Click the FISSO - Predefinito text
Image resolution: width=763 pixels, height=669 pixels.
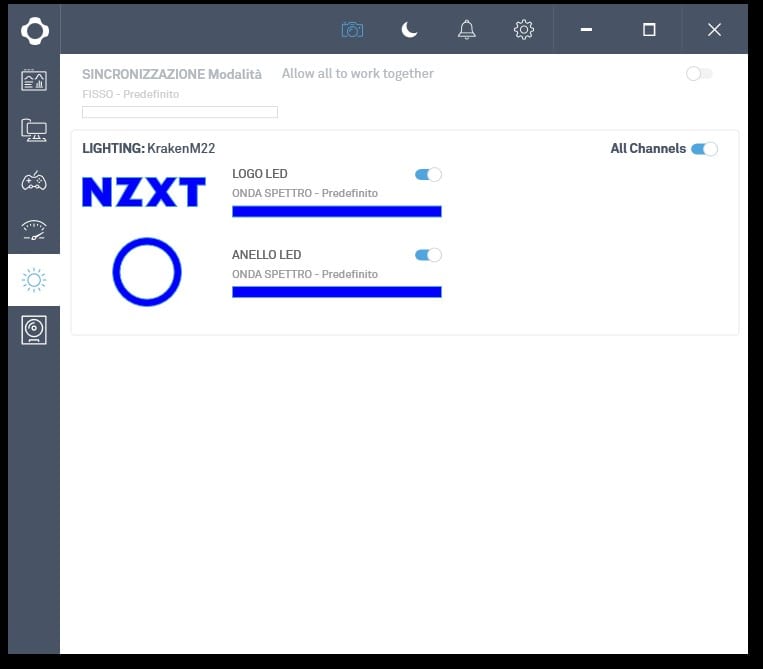(130, 94)
